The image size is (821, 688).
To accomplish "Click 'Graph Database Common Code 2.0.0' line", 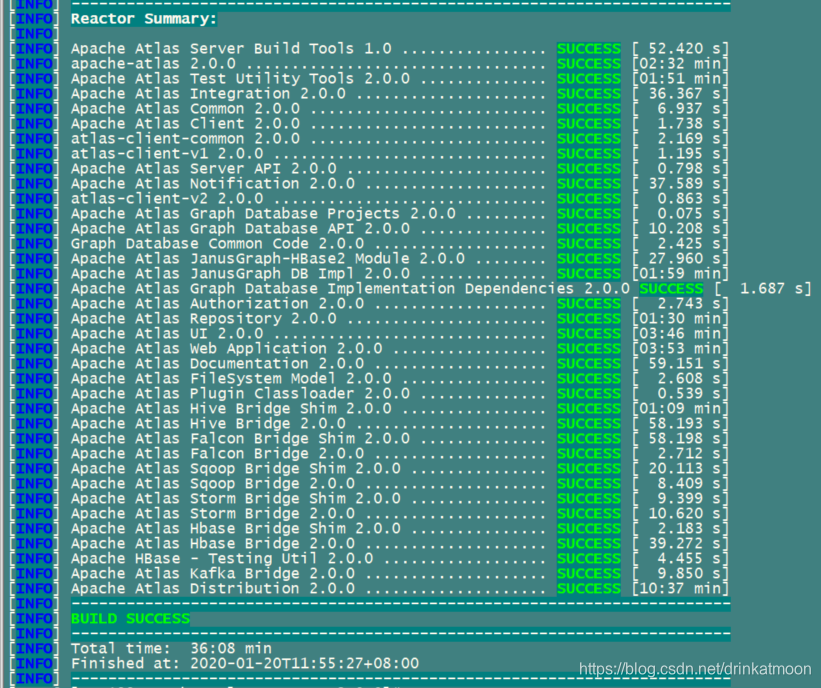I will coord(217,244).
